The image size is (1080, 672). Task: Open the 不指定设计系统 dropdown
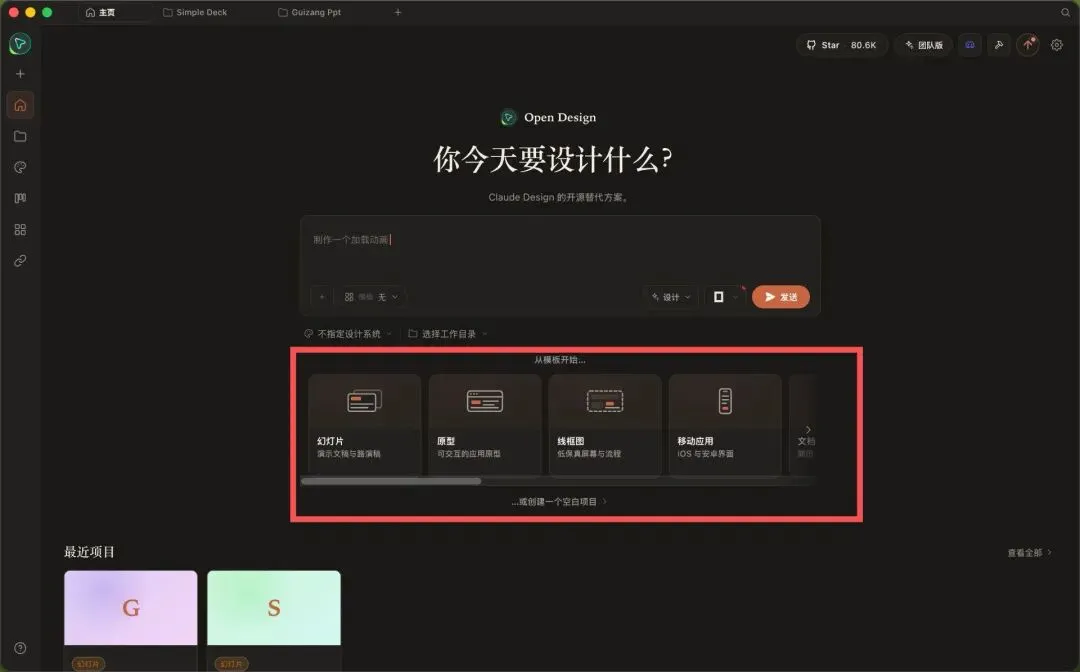[x=348, y=334]
